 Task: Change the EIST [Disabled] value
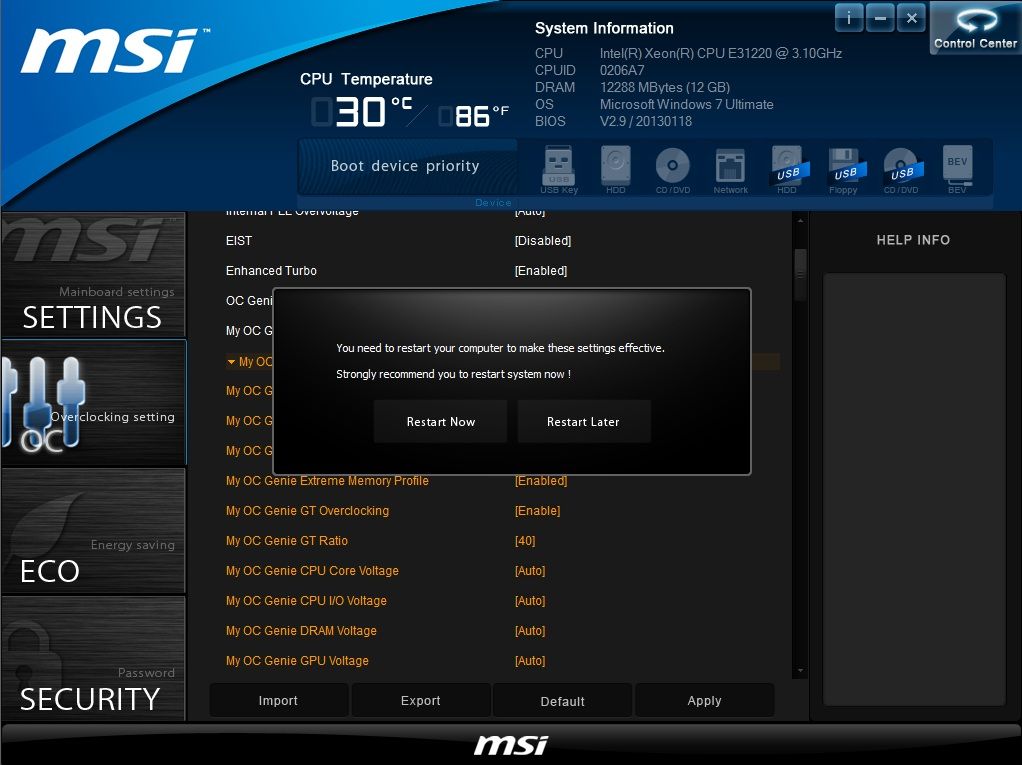(x=543, y=240)
